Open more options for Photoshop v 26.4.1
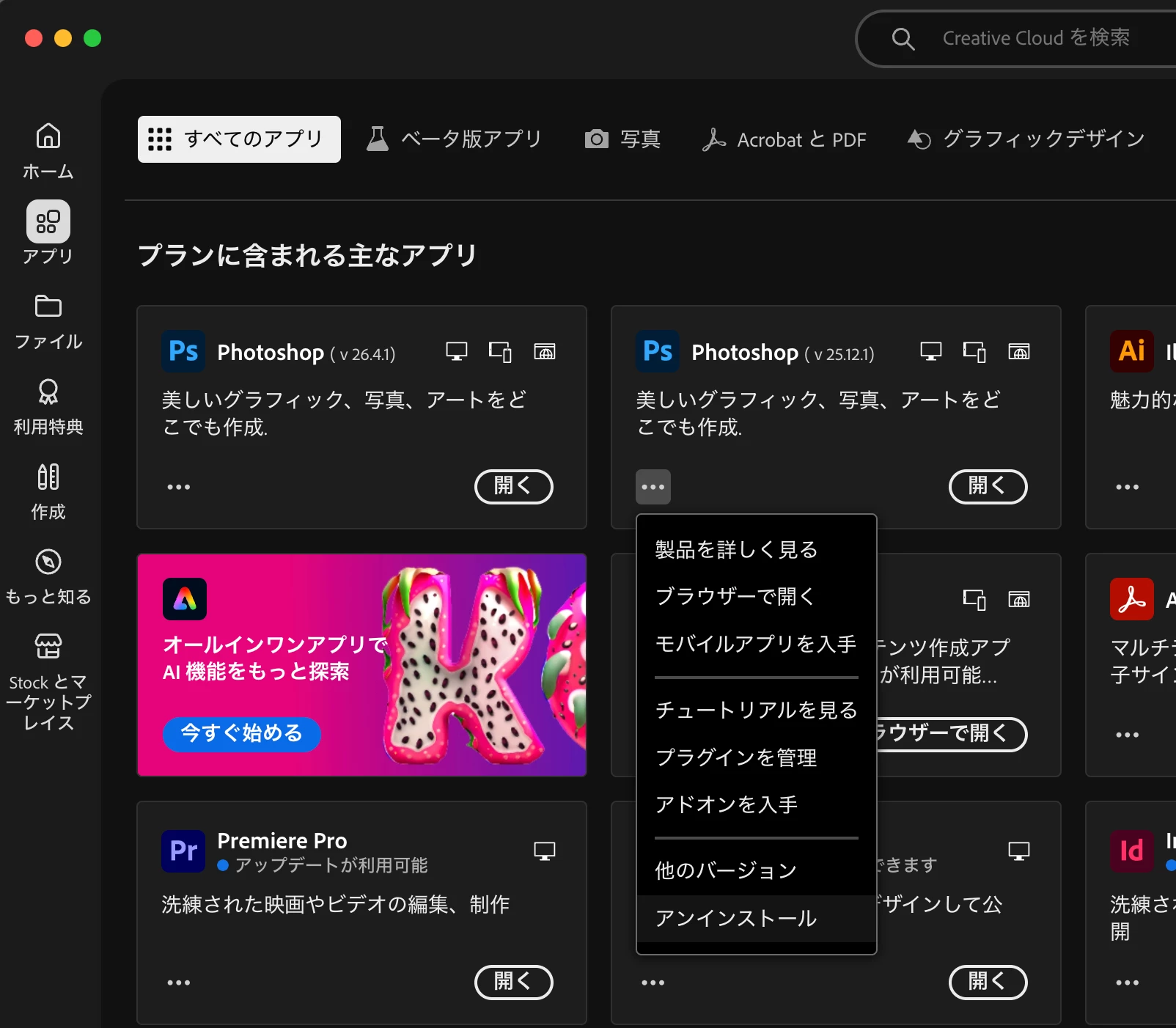The image size is (1176, 1028). [179, 487]
